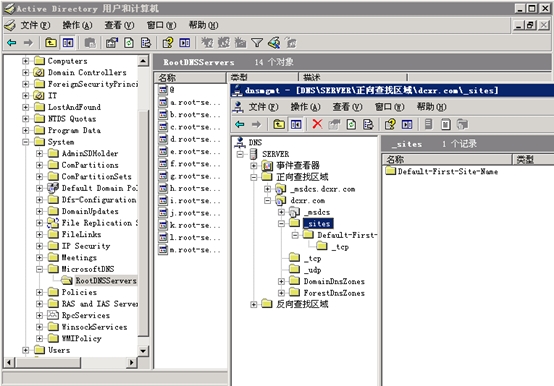
Task: Click the 名称 column header in RootDNSServers list
Action: [x=190, y=77]
